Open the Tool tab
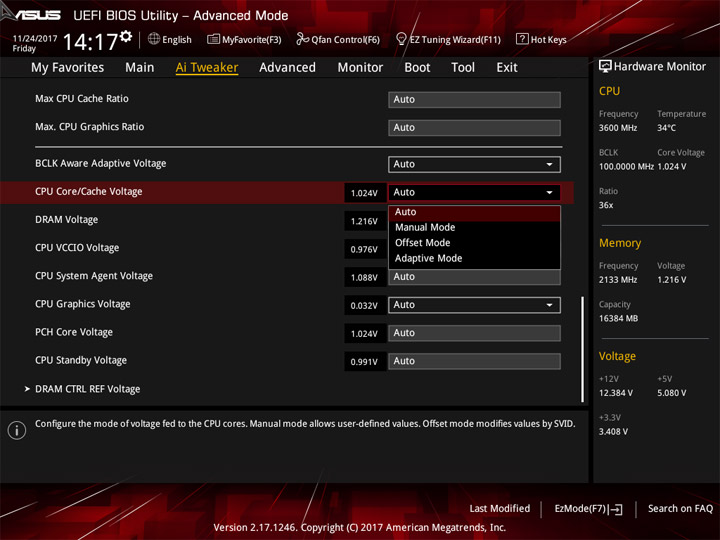Screen dimensions: 720x540 pos(463,68)
